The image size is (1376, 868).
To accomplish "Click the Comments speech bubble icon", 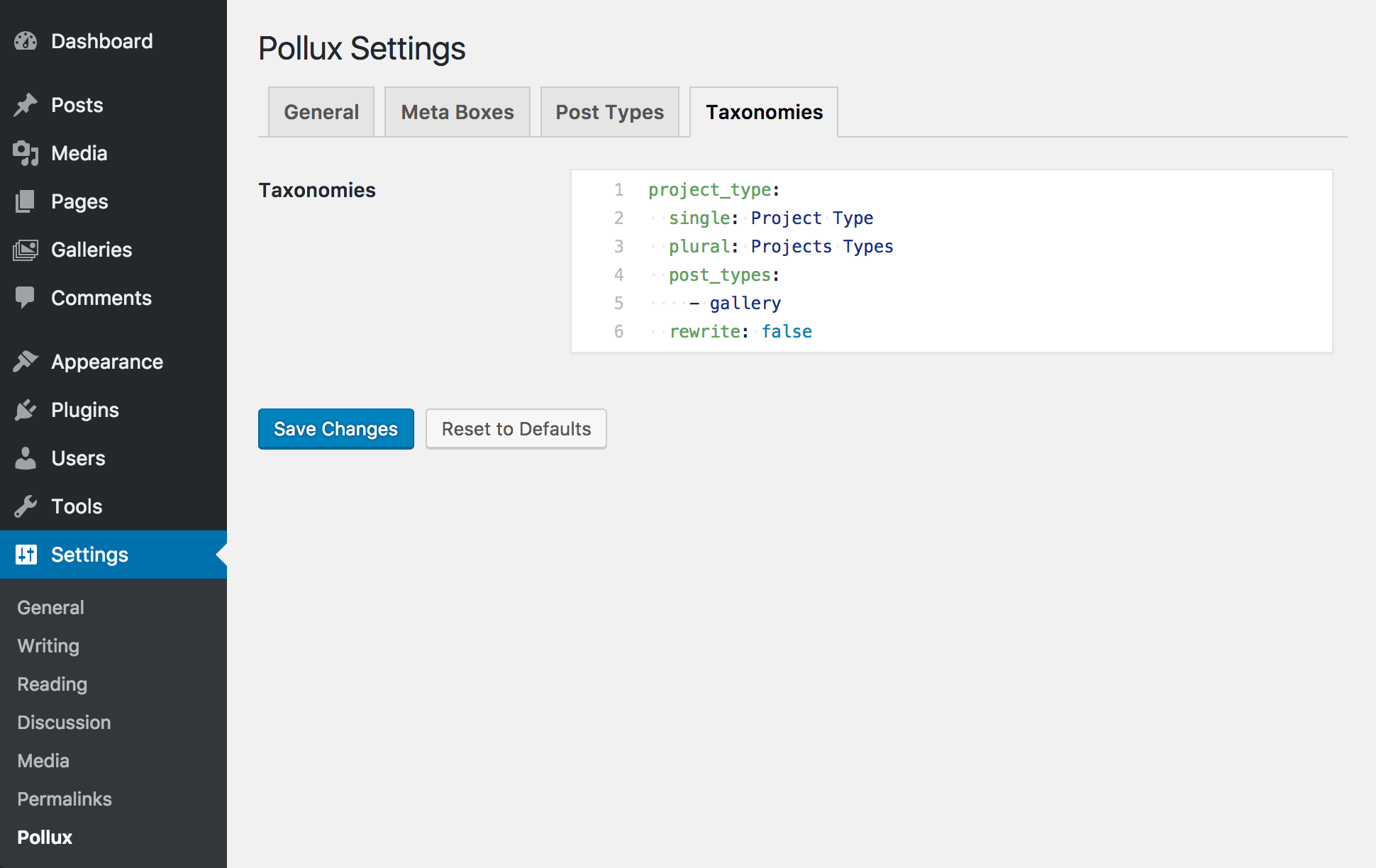I will 26,298.
